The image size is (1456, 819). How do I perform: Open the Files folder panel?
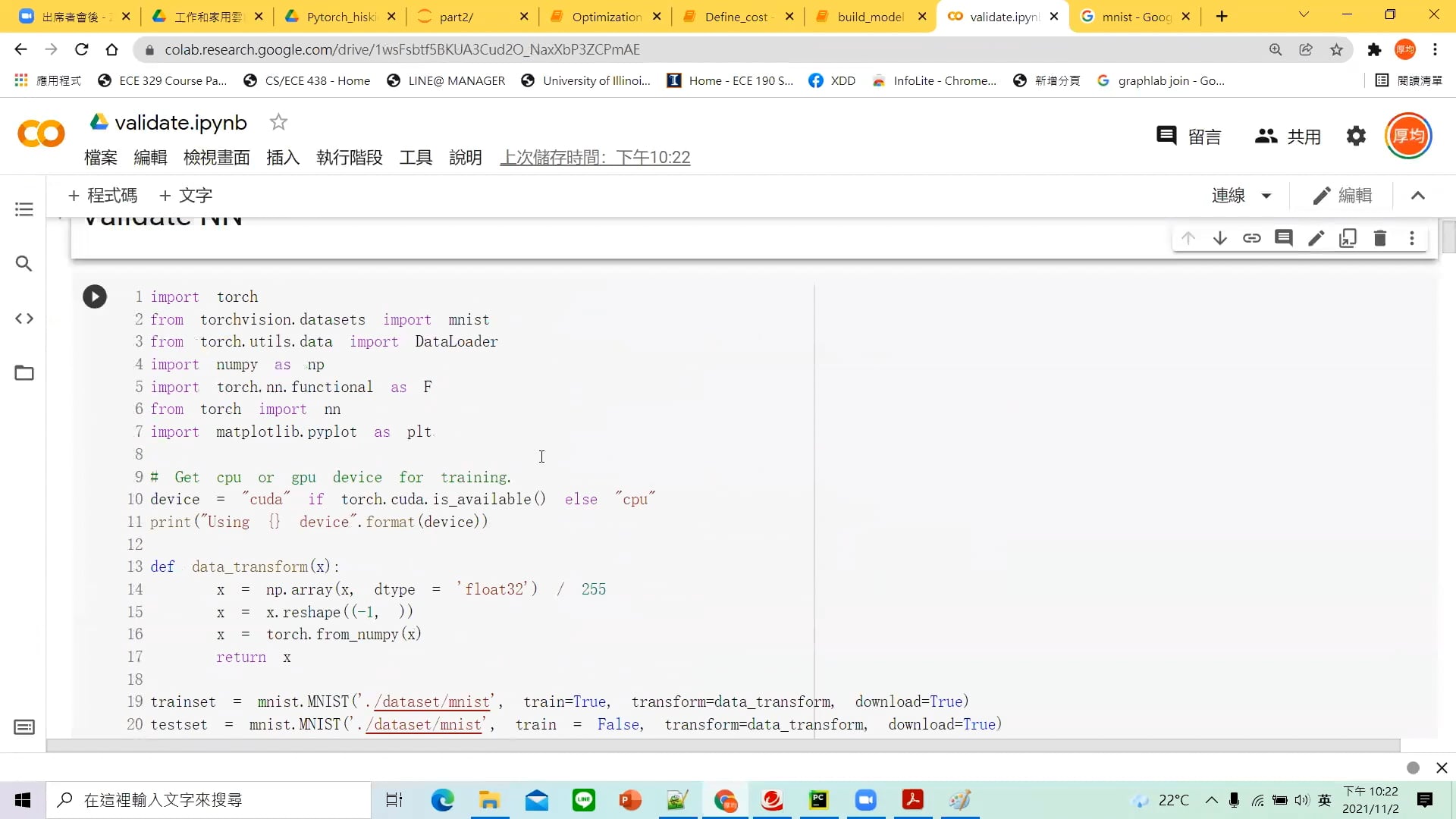(x=24, y=373)
